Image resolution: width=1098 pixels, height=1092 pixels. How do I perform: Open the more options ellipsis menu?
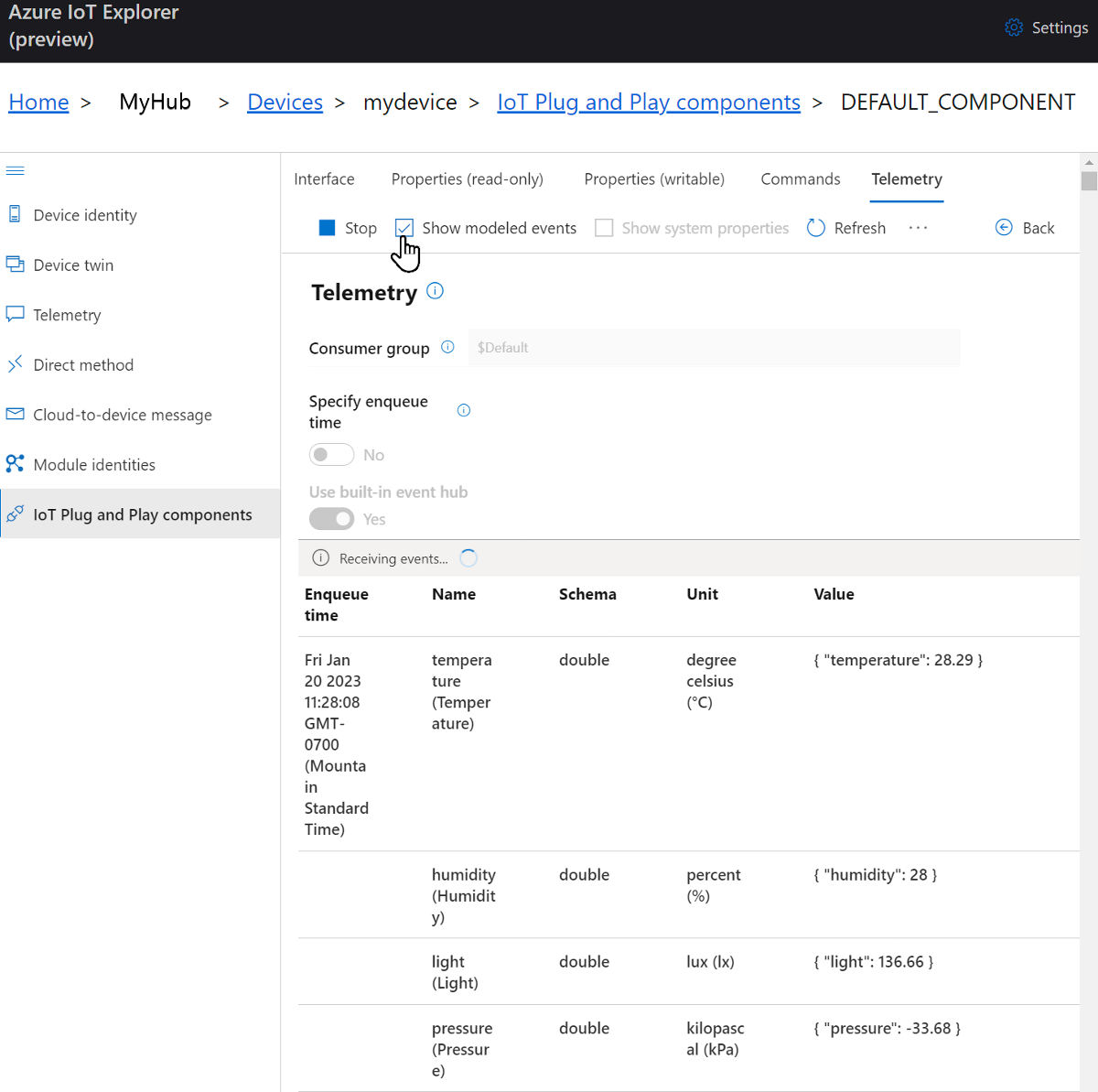pyautogui.click(x=918, y=228)
